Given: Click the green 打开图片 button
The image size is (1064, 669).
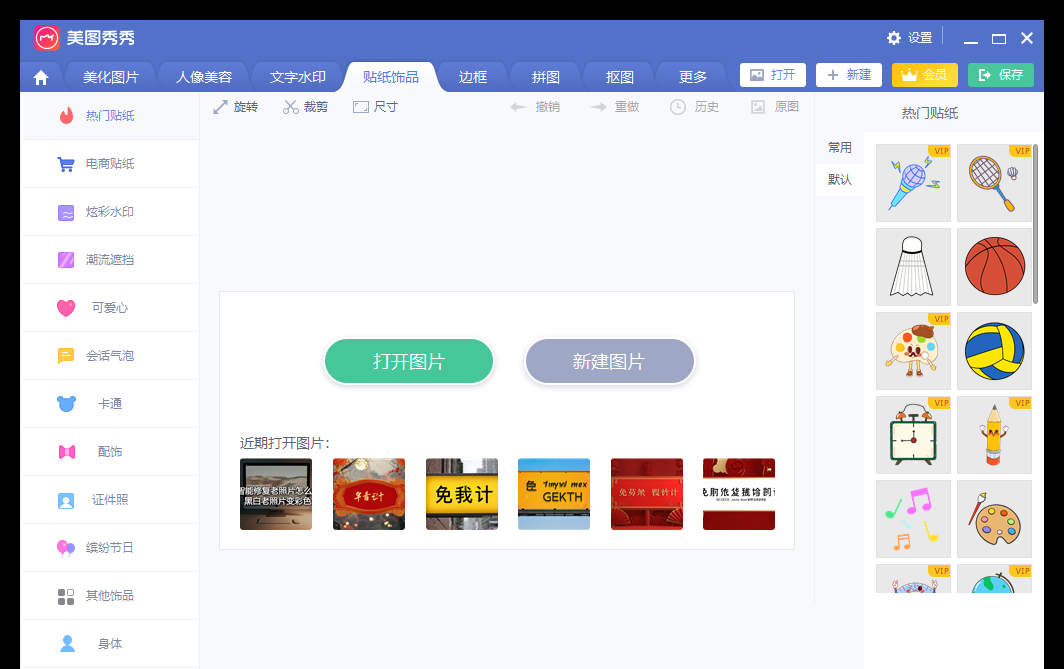Looking at the screenshot, I should pyautogui.click(x=408, y=362).
